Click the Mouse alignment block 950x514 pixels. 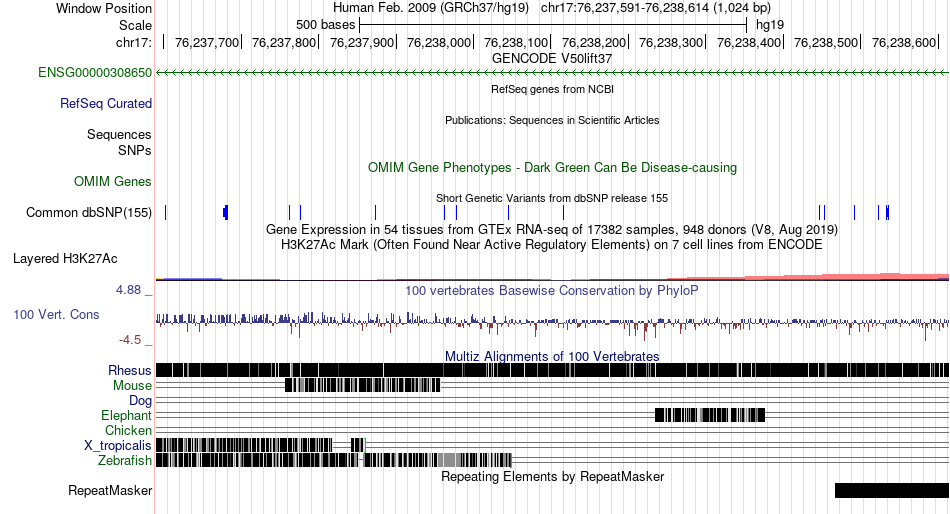coord(362,385)
